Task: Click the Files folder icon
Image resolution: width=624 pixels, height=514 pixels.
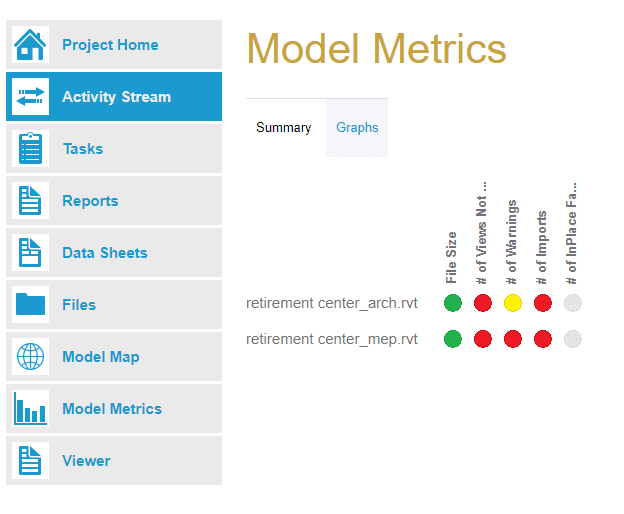Action: tap(30, 305)
